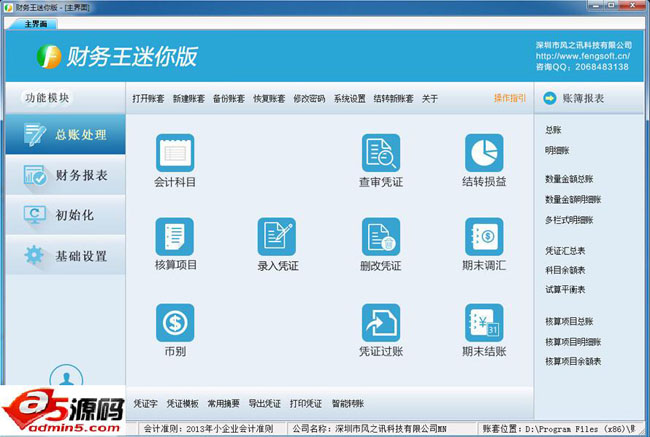Select the 财务报表 module
Viewport: 650px width, 437px height.
[x=65, y=175]
